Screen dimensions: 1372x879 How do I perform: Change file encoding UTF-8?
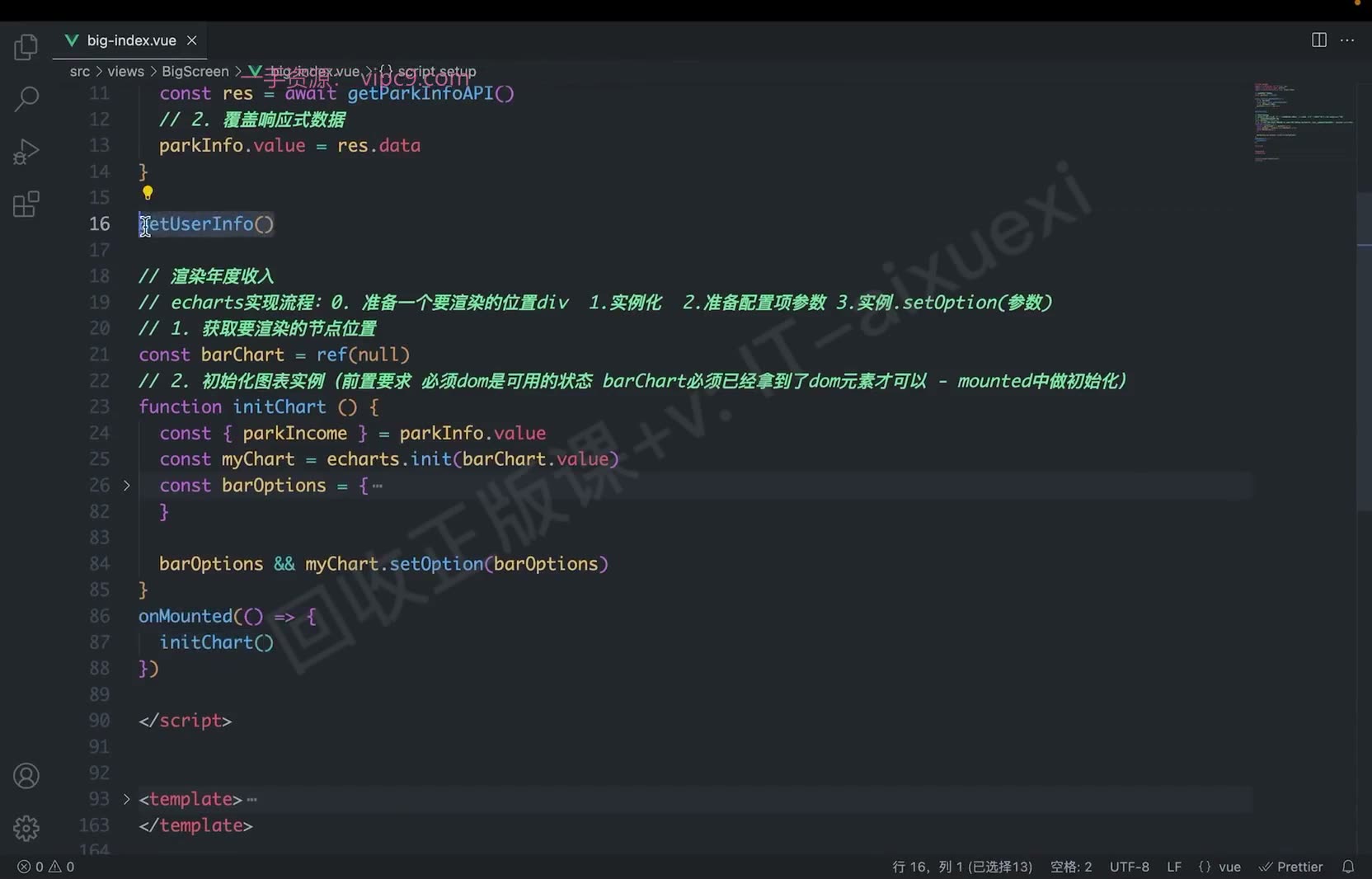(1129, 867)
